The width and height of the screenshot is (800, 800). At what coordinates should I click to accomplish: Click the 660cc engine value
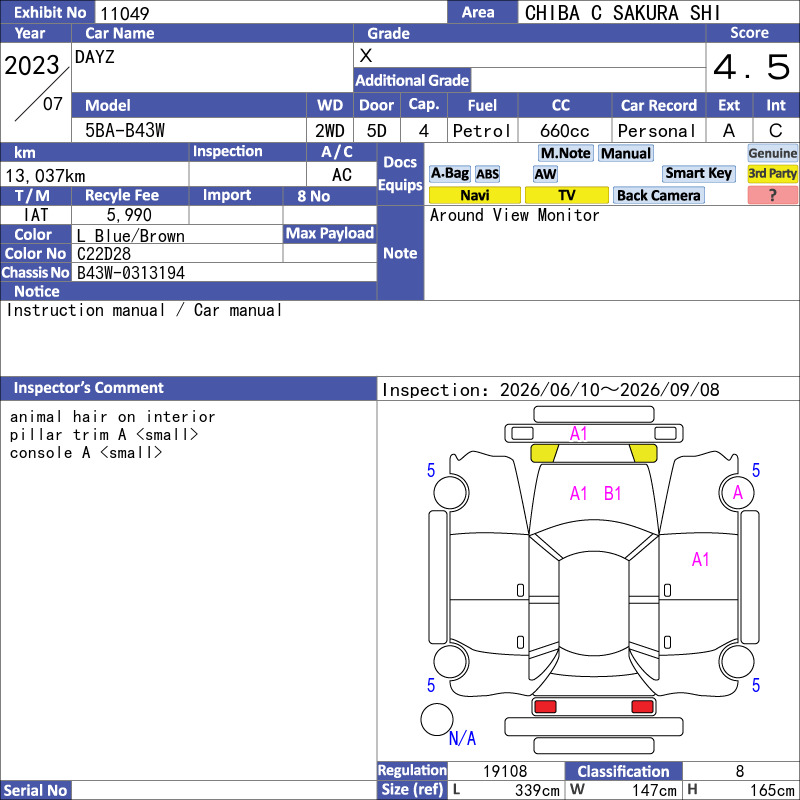[x=565, y=131]
